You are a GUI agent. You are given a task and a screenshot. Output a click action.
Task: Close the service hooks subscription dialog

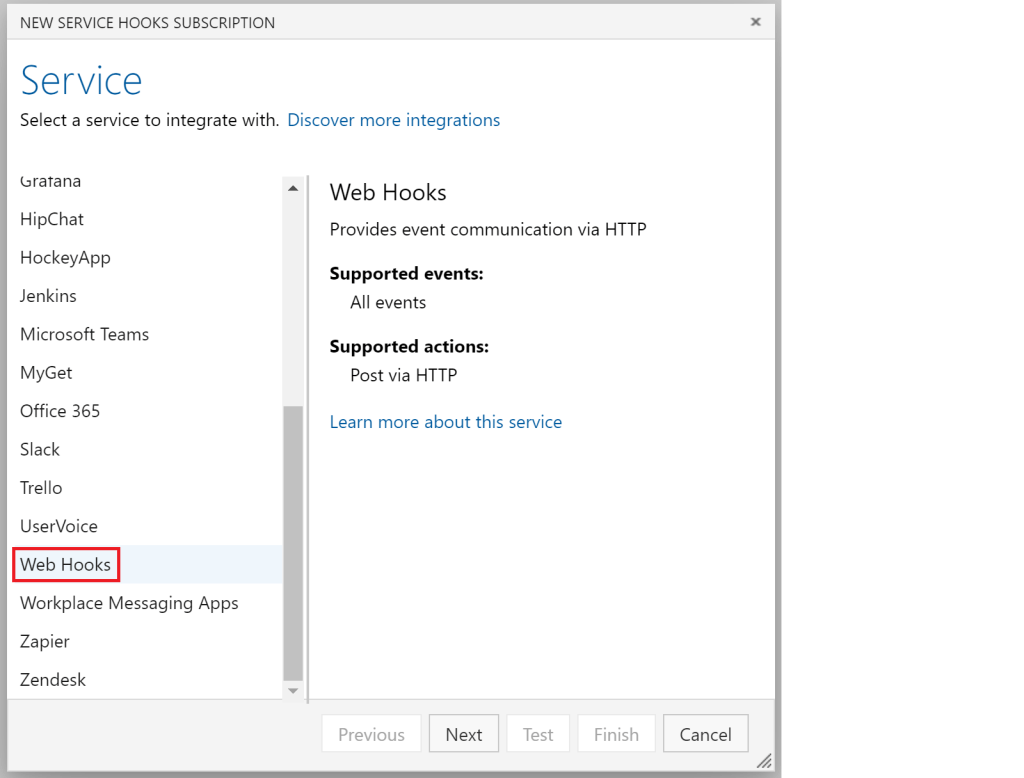[x=755, y=22]
